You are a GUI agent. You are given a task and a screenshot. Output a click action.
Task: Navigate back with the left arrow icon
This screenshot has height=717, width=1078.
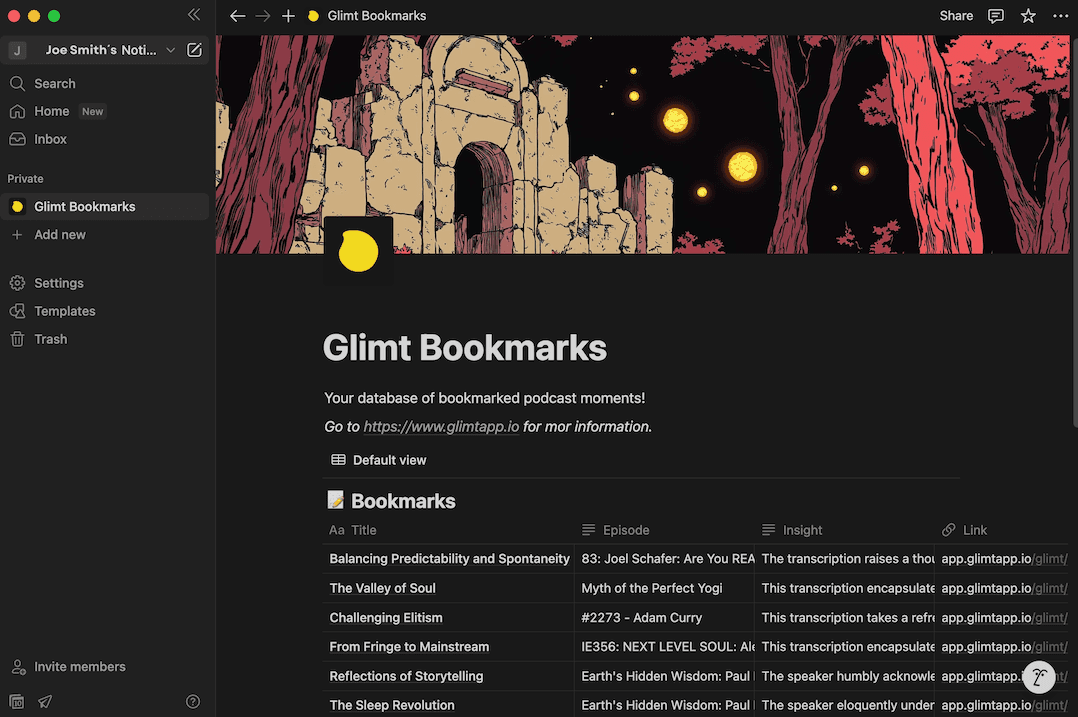click(237, 16)
